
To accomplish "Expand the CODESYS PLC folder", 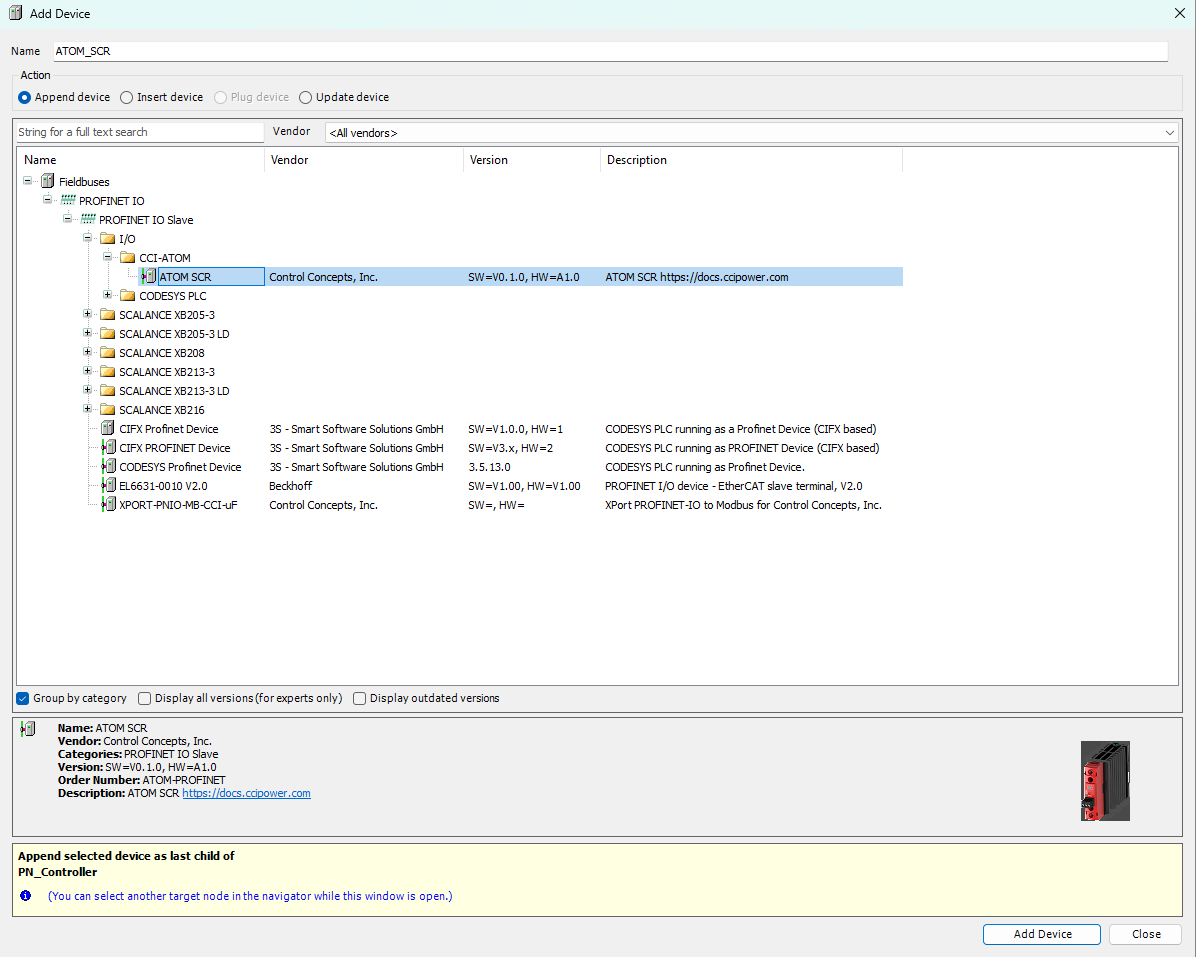I will click(x=107, y=295).
